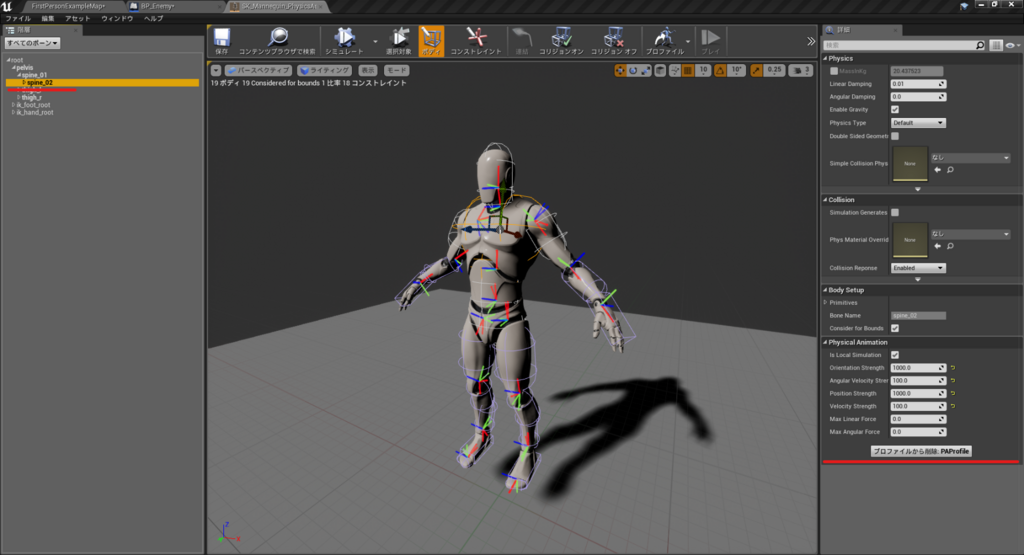Switch to Body (ボディ) edit mode
Viewport: 1024px width, 555px height.
coord(431,41)
